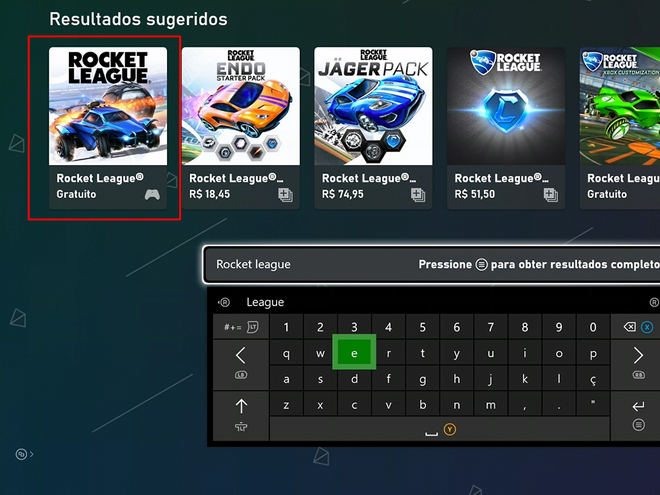
Task: Switch to the symbols #+= keyboard layout
Action: [x=241, y=327]
